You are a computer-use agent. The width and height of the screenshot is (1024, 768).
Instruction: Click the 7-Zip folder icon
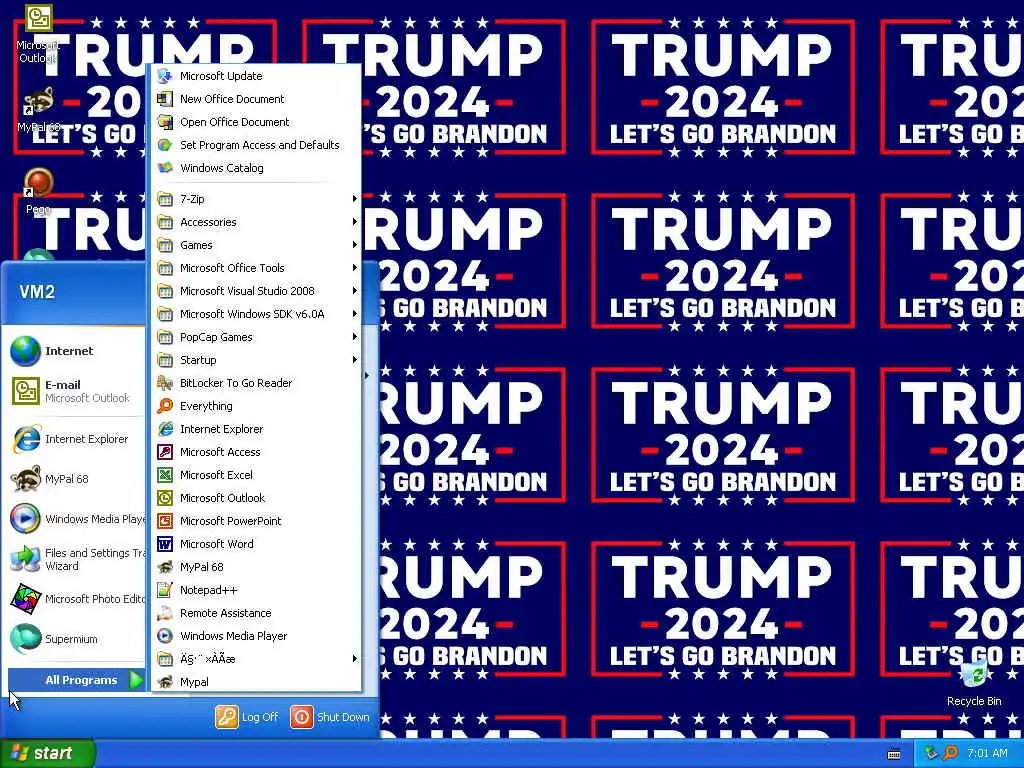point(165,199)
